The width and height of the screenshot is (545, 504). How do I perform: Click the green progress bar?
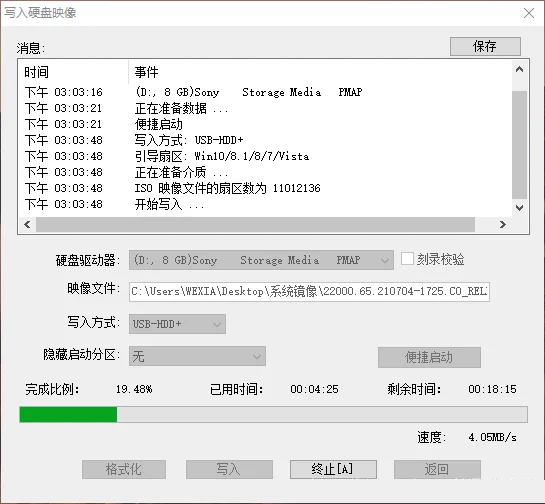pos(68,415)
